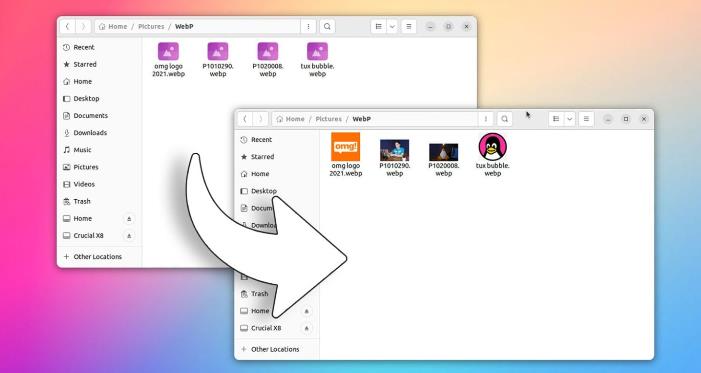Screen dimensions: 701x373
Task: Open the path options menu (three dots) in the front window
Action: point(486,119)
